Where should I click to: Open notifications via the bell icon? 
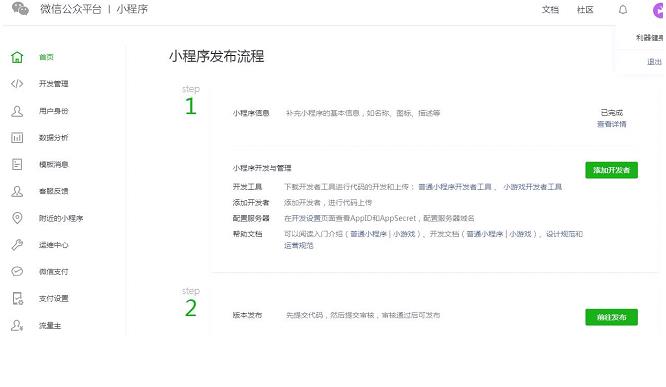[623, 9]
